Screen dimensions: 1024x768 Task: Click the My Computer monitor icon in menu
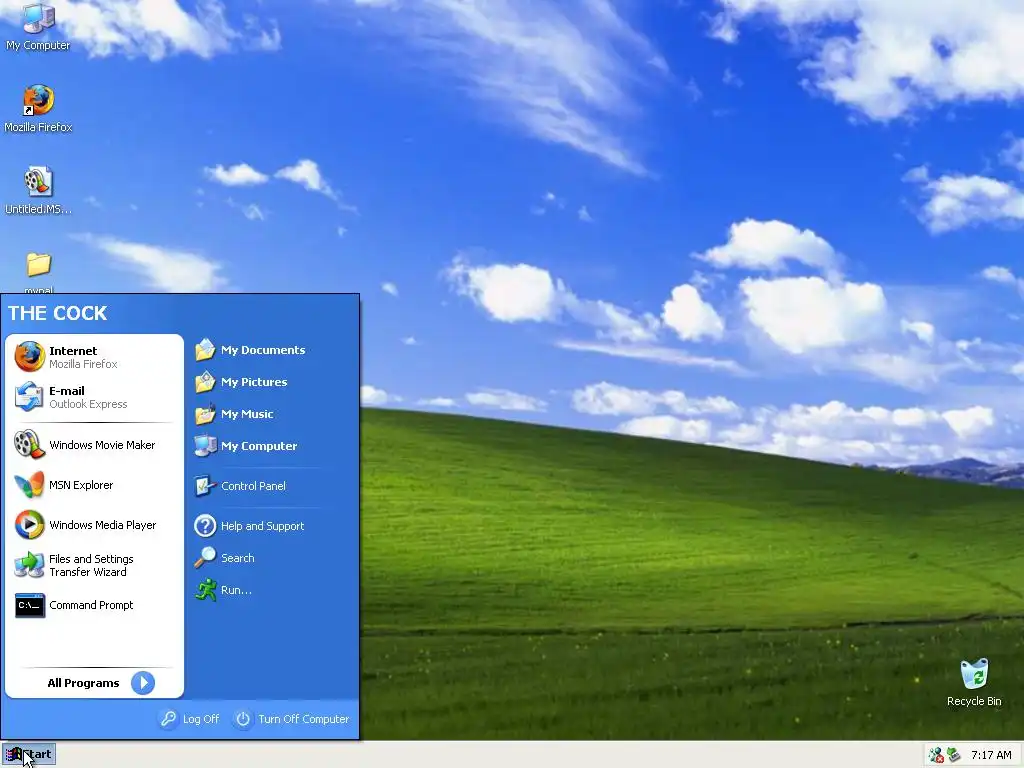205,445
